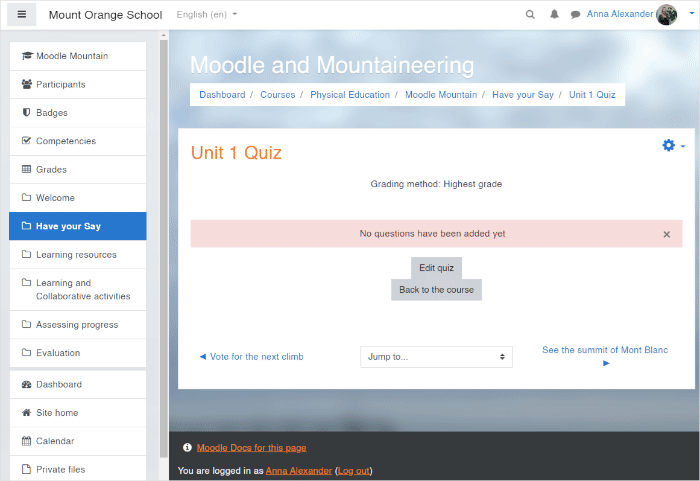Click the Edit quiz button
The height and width of the screenshot is (481, 700).
pos(436,268)
